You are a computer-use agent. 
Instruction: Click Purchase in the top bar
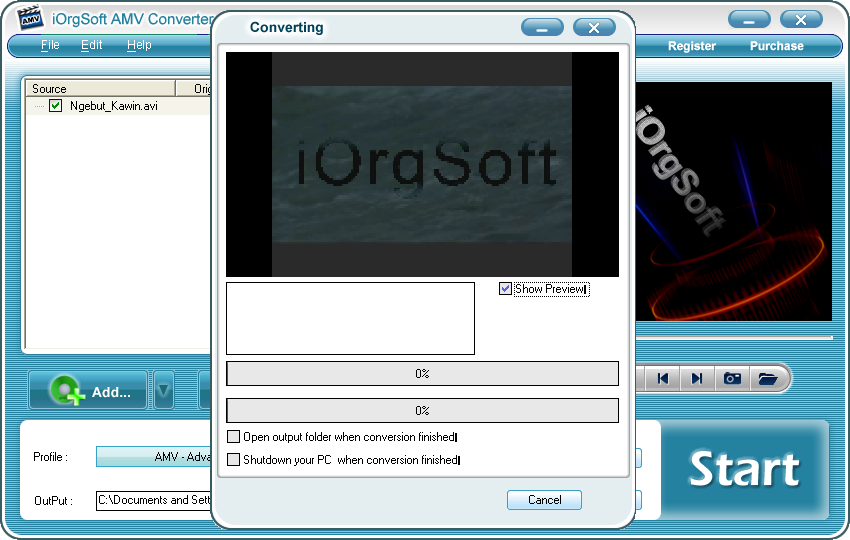click(x=776, y=46)
